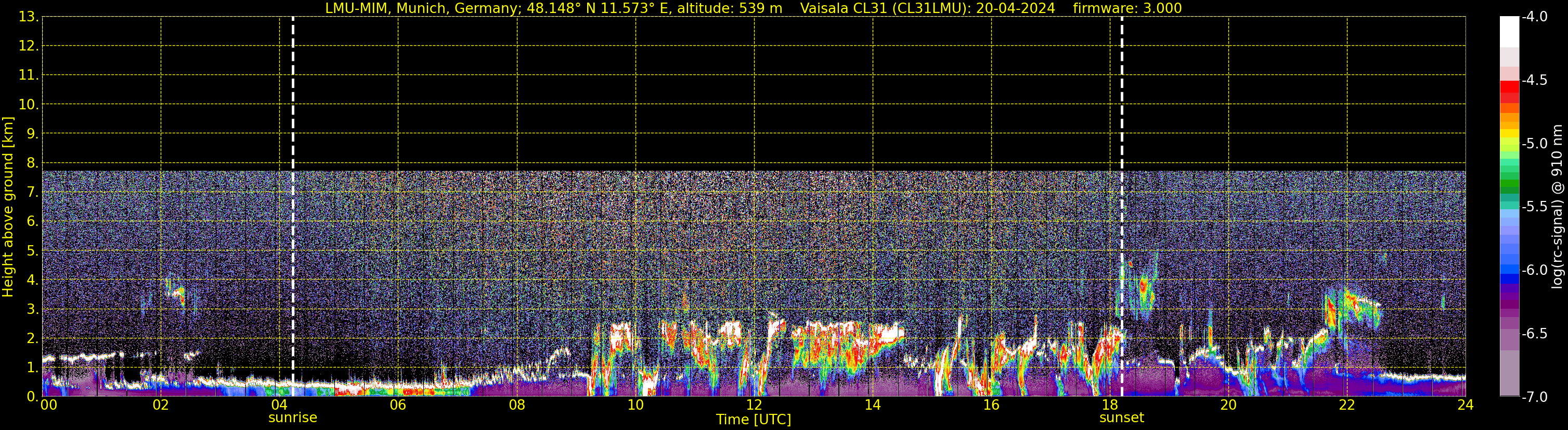
Task: Click the time-axis tick label "24"
Action: [1466, 405]
